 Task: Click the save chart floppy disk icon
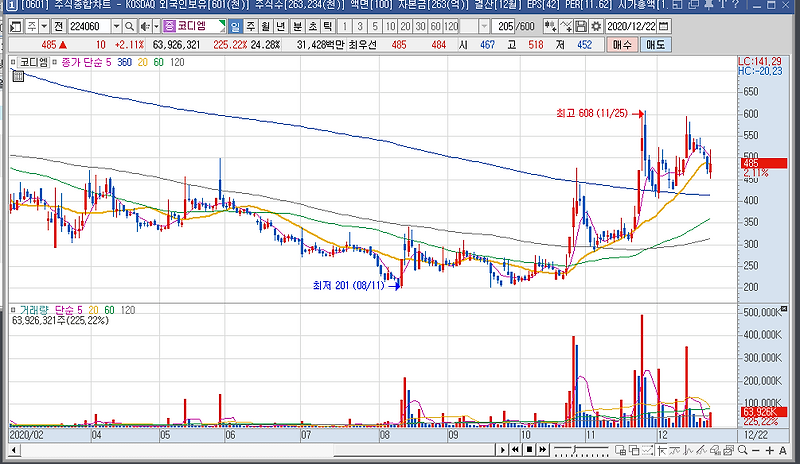click(x=581, y=26)
